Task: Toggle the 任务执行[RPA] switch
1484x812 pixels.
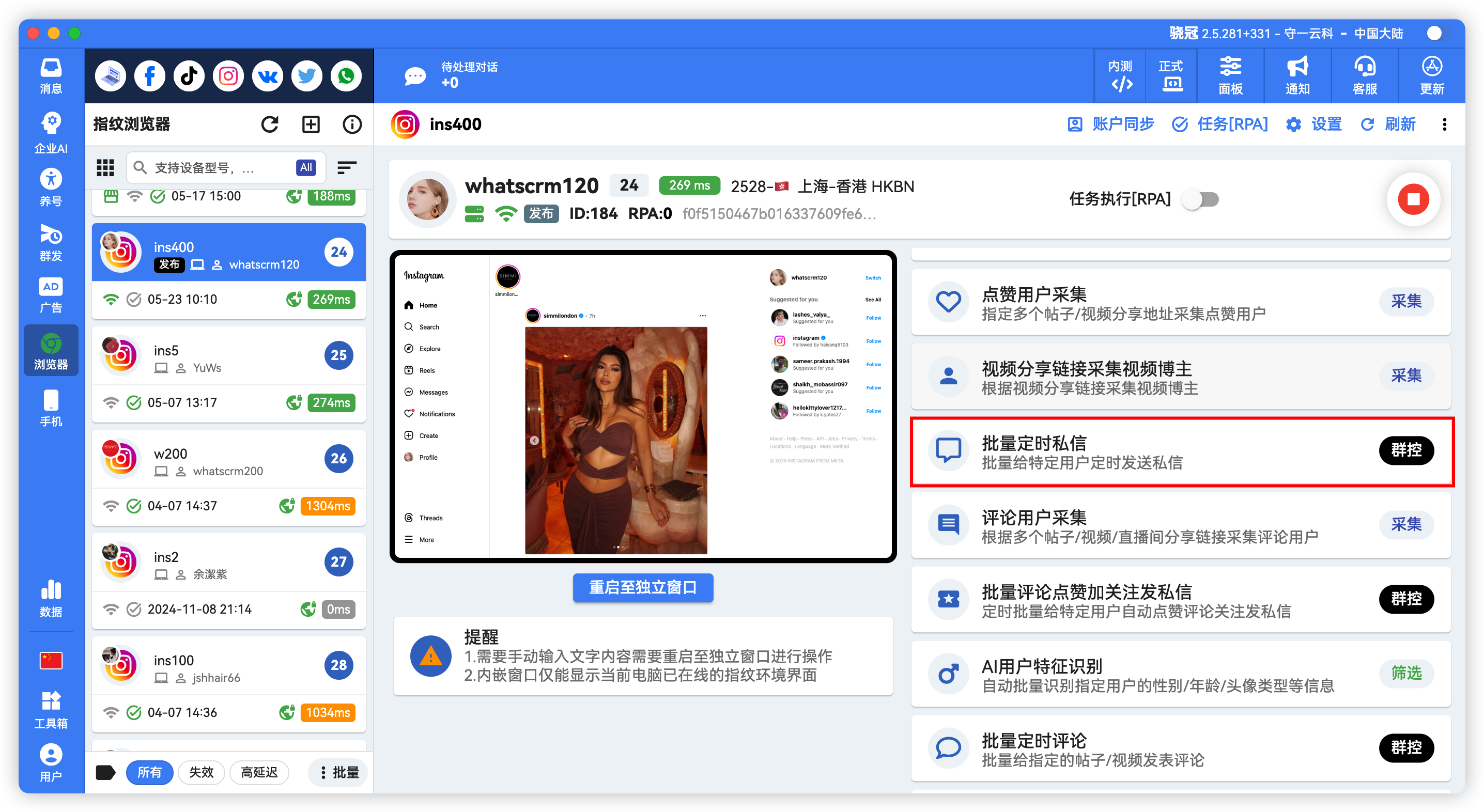Action: point(1201,199)
